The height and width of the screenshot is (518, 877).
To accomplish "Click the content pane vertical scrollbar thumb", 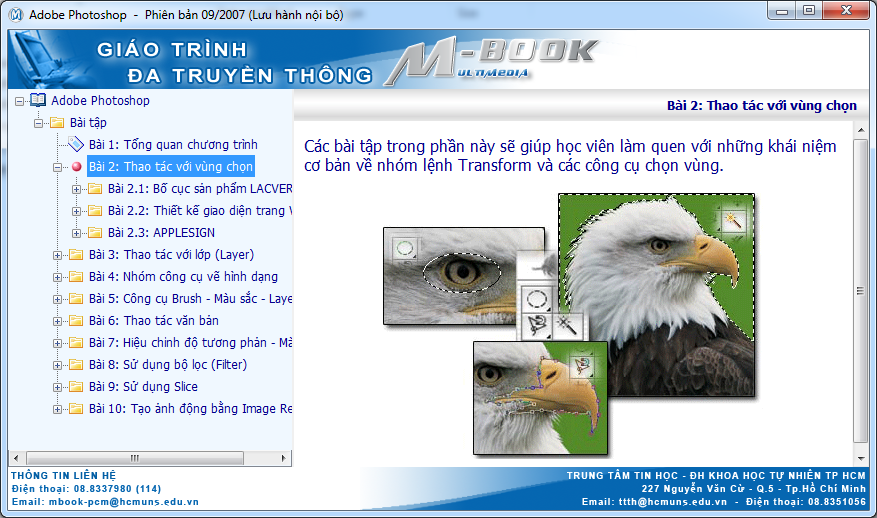I will click(x=861, y=290).
